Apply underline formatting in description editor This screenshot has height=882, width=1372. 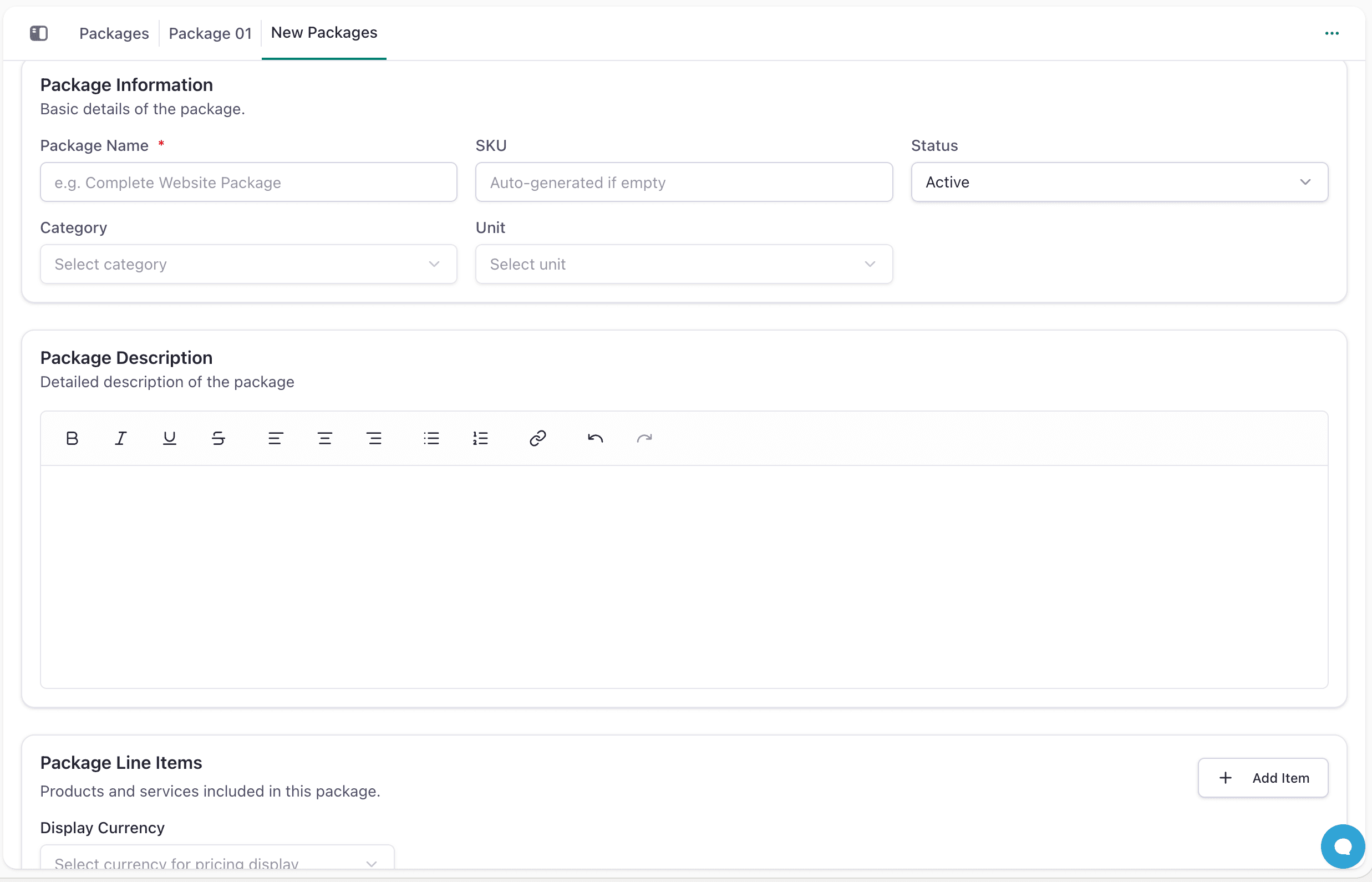(x=170, y=438)
